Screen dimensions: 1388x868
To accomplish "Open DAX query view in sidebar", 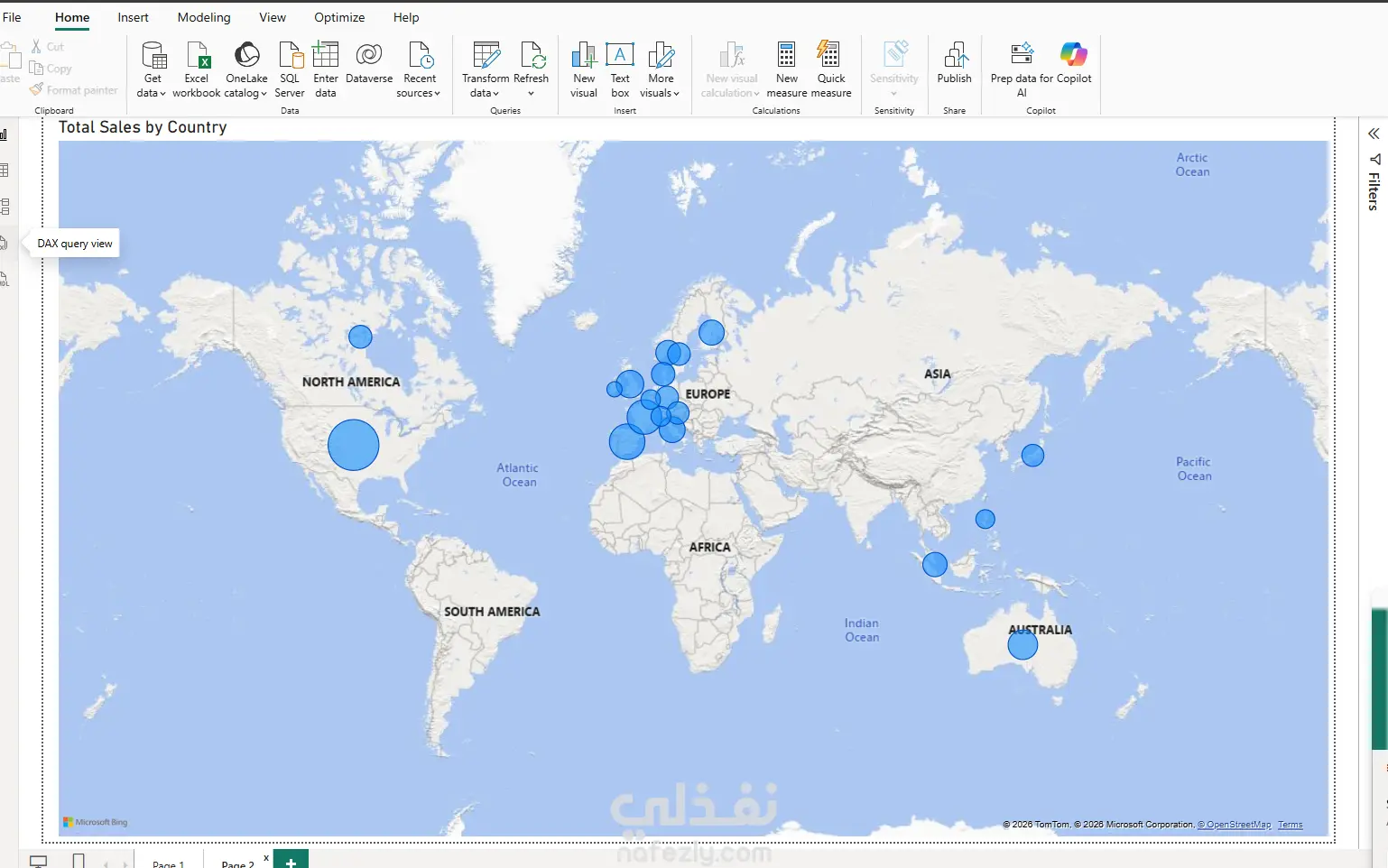I will point(5,243).
